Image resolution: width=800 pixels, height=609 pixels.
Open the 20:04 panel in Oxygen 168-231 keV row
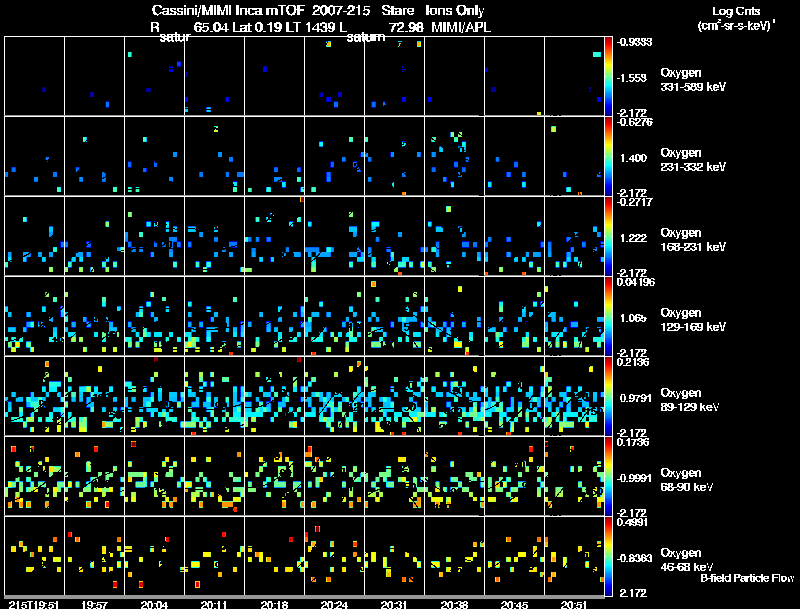point(154,236)
